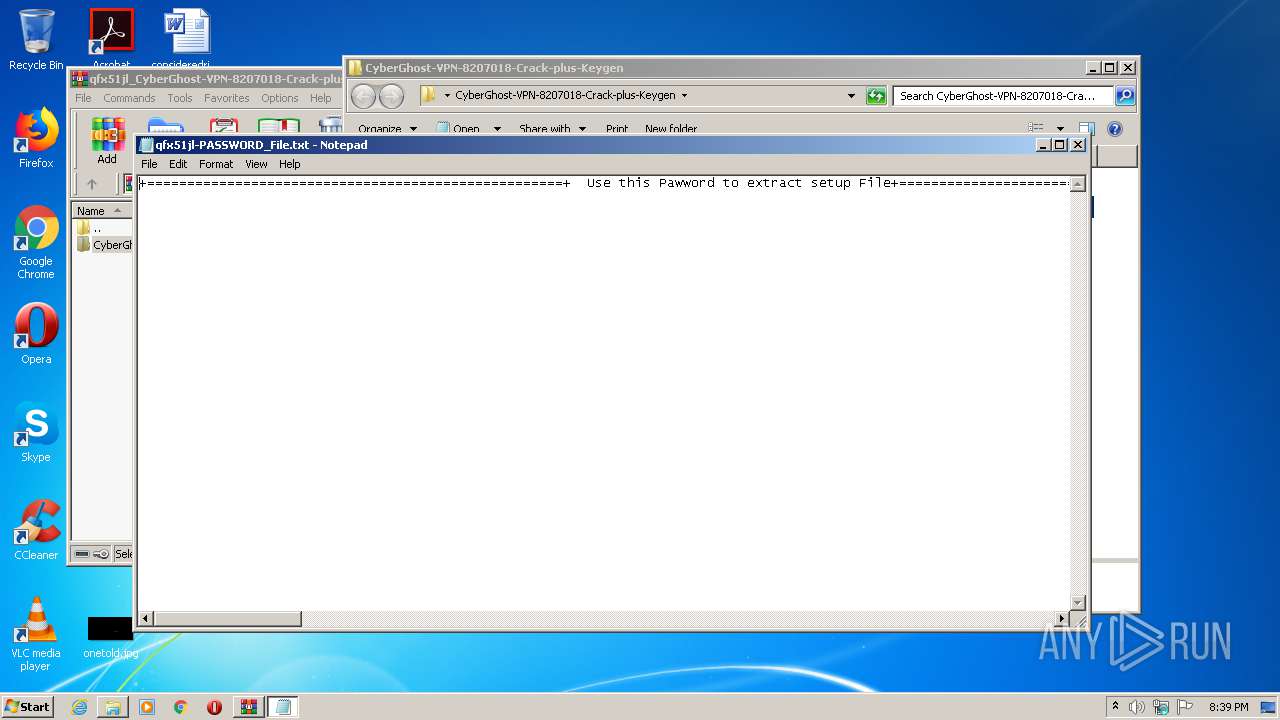
Task: Click Notepad horizontal scrollbar right arrow
Action: tap(1062, 619)
